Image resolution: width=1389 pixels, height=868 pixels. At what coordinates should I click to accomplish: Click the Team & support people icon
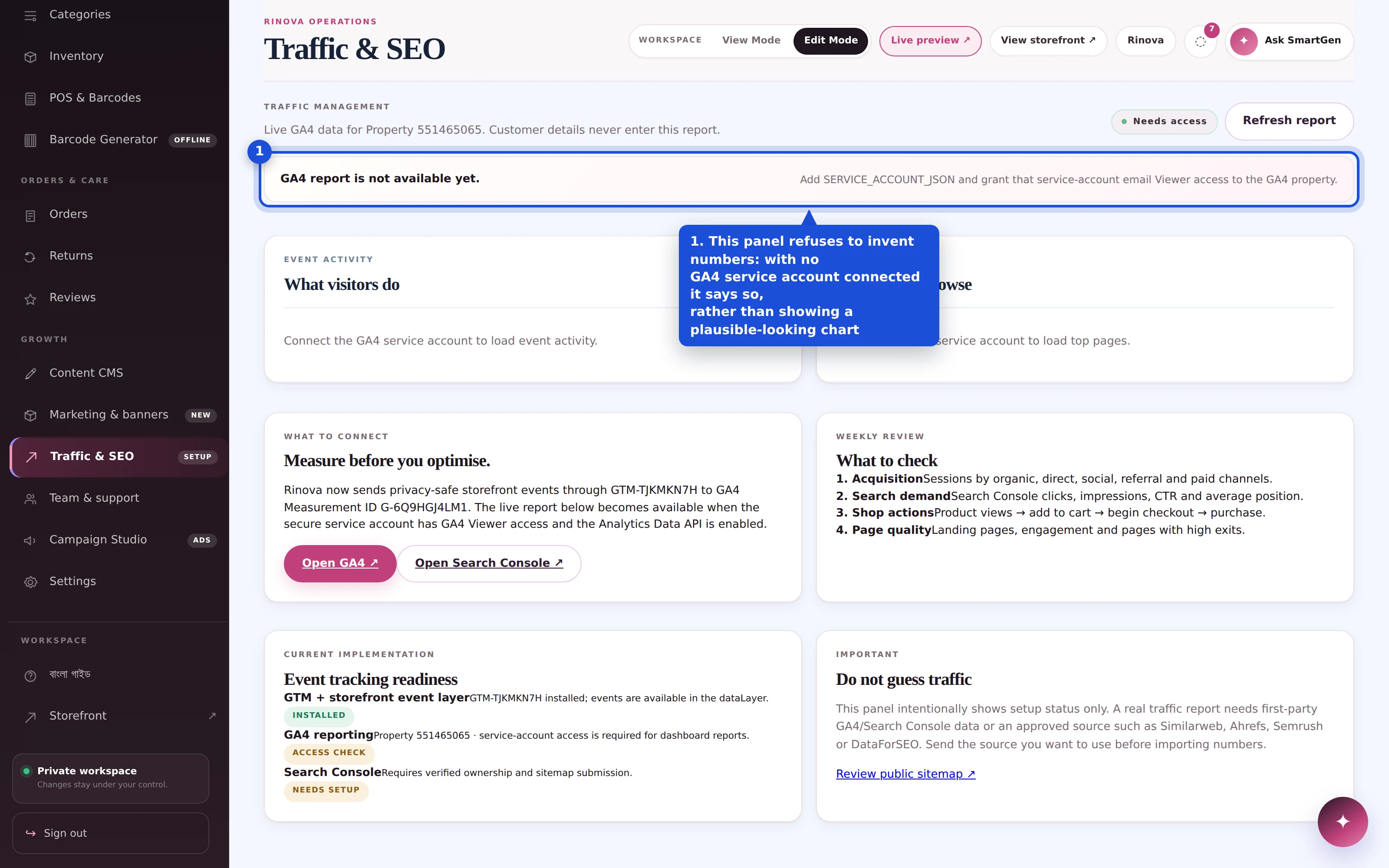click(30, 499)
